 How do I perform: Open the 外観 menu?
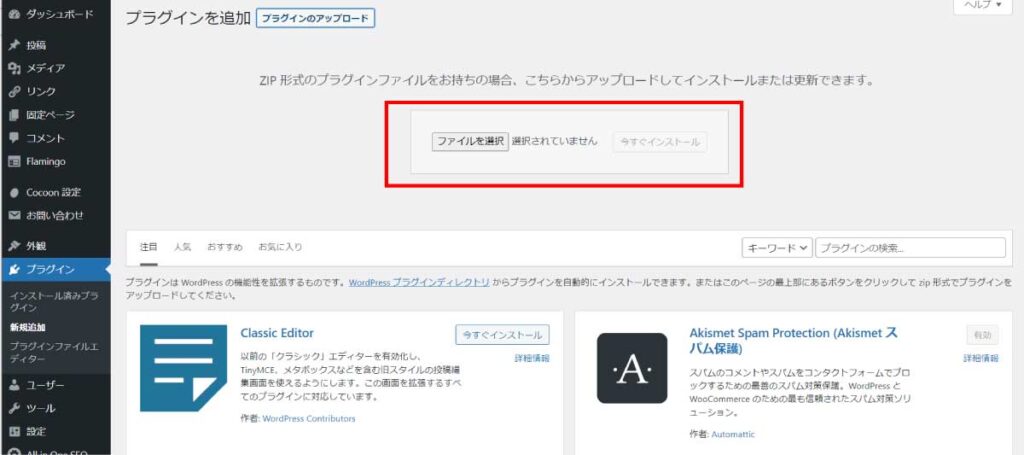36,246
